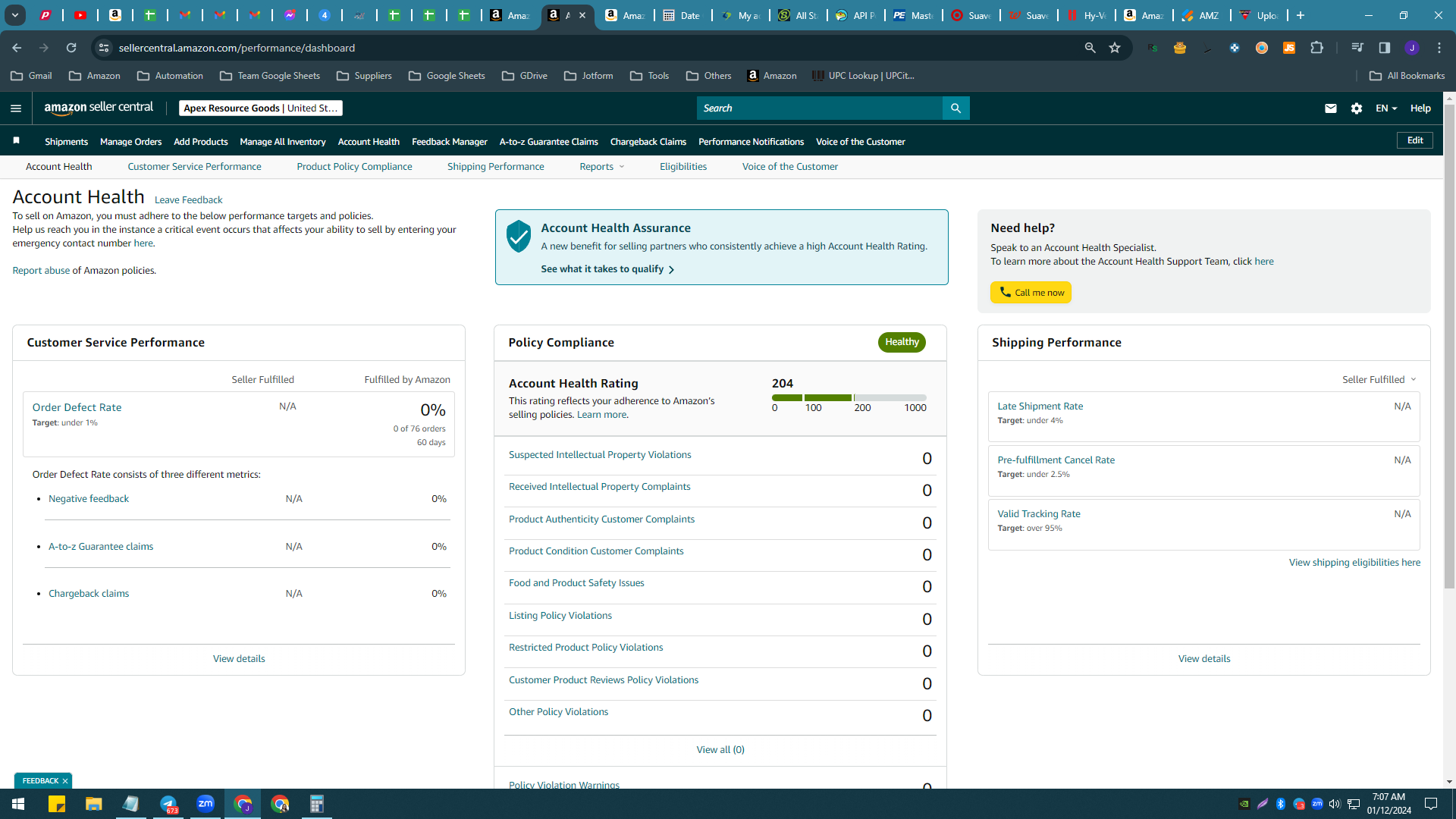Viewport: 1456px width, 819px height.
Task: Open the Team Google Sheets bookmark folder
Action: [270, 76]
